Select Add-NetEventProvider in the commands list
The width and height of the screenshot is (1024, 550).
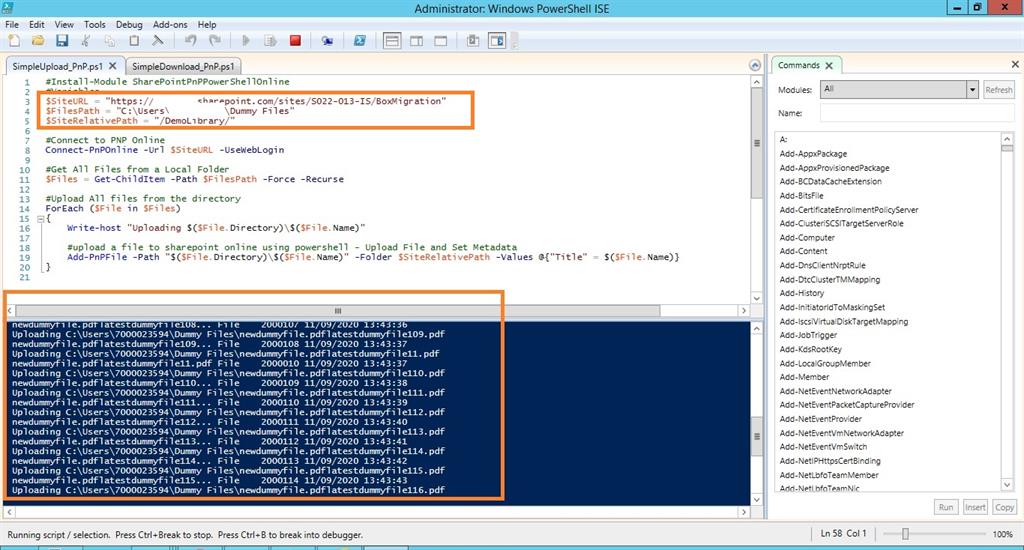coord(820,419)
